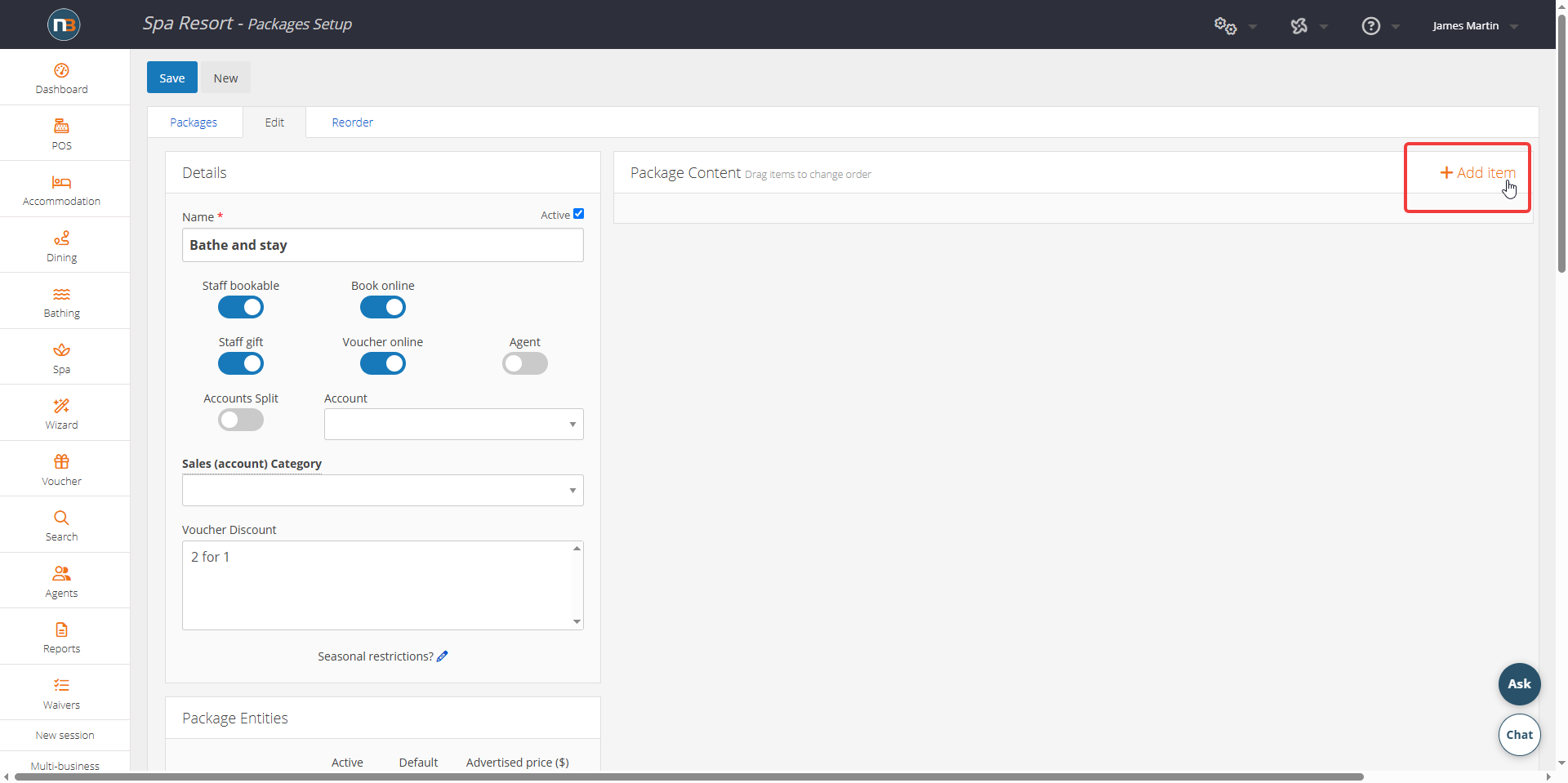
Task: Click the Default column header
Action: click(x=418, y=763)
